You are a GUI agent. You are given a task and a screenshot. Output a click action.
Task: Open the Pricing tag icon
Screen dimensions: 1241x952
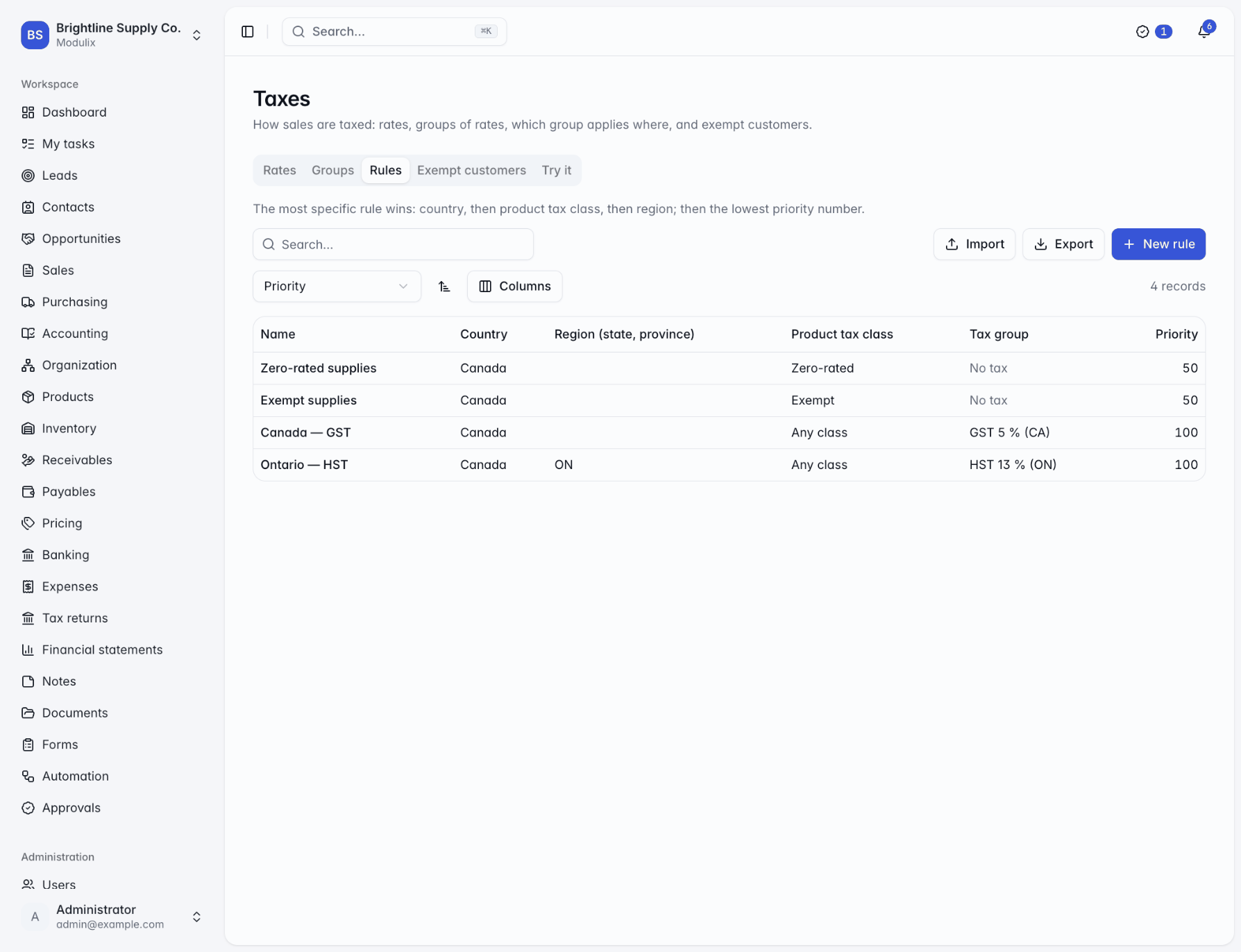(28, 523)
